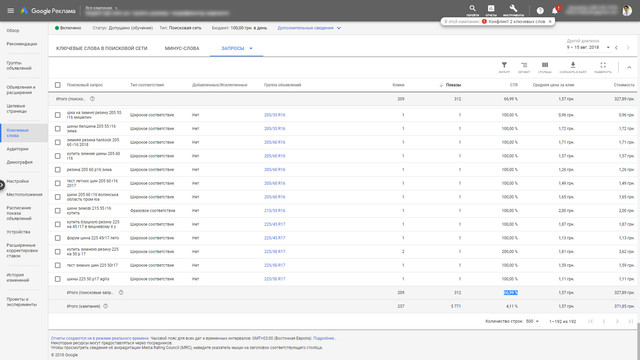
Task: Tick checkbox for 'форум шина 225 45r17 лето'
Action: tap(58, 238)
